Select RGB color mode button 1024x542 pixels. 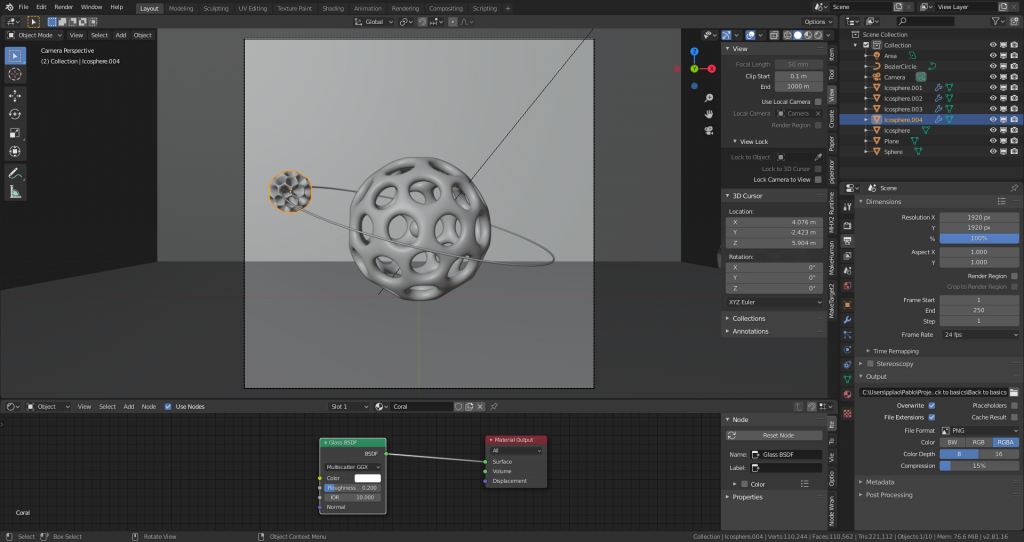[978, 443]
